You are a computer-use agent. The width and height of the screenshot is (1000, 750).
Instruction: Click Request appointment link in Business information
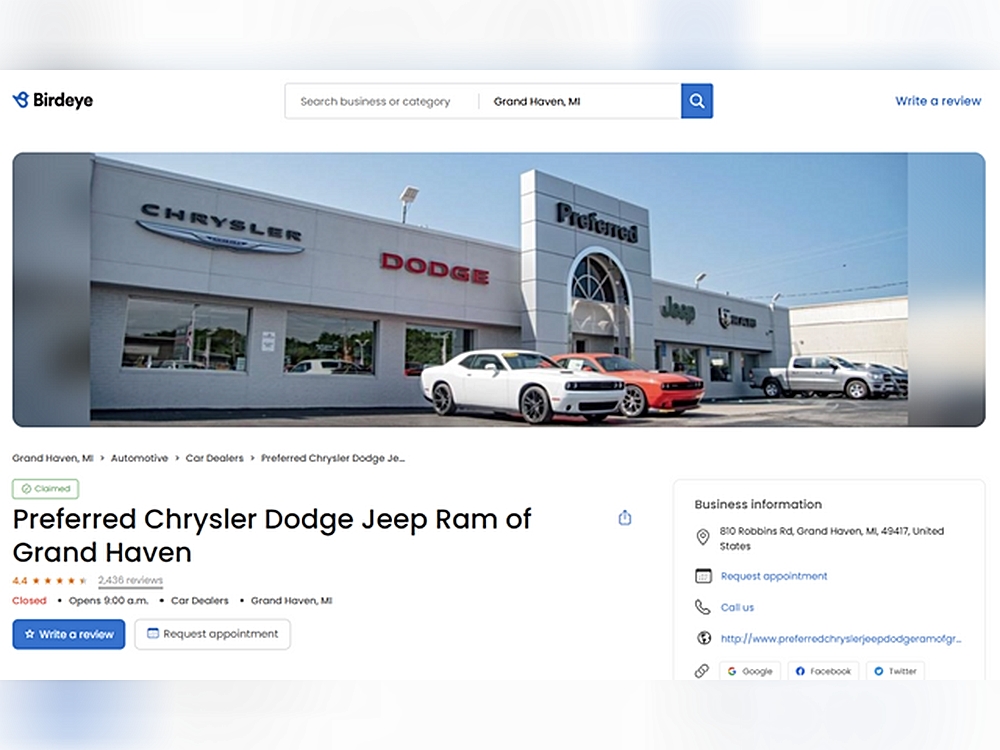pos(774,576)
